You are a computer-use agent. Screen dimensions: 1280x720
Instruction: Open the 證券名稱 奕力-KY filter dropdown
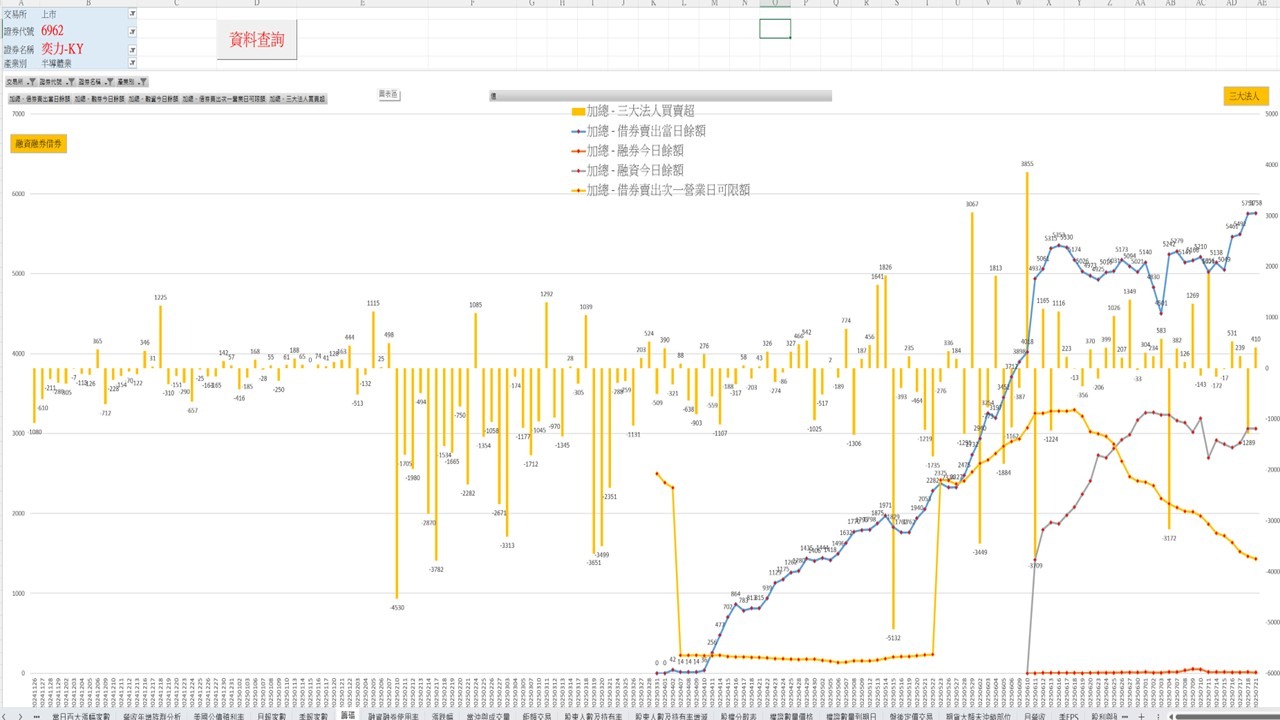click(x=132, y=50)
